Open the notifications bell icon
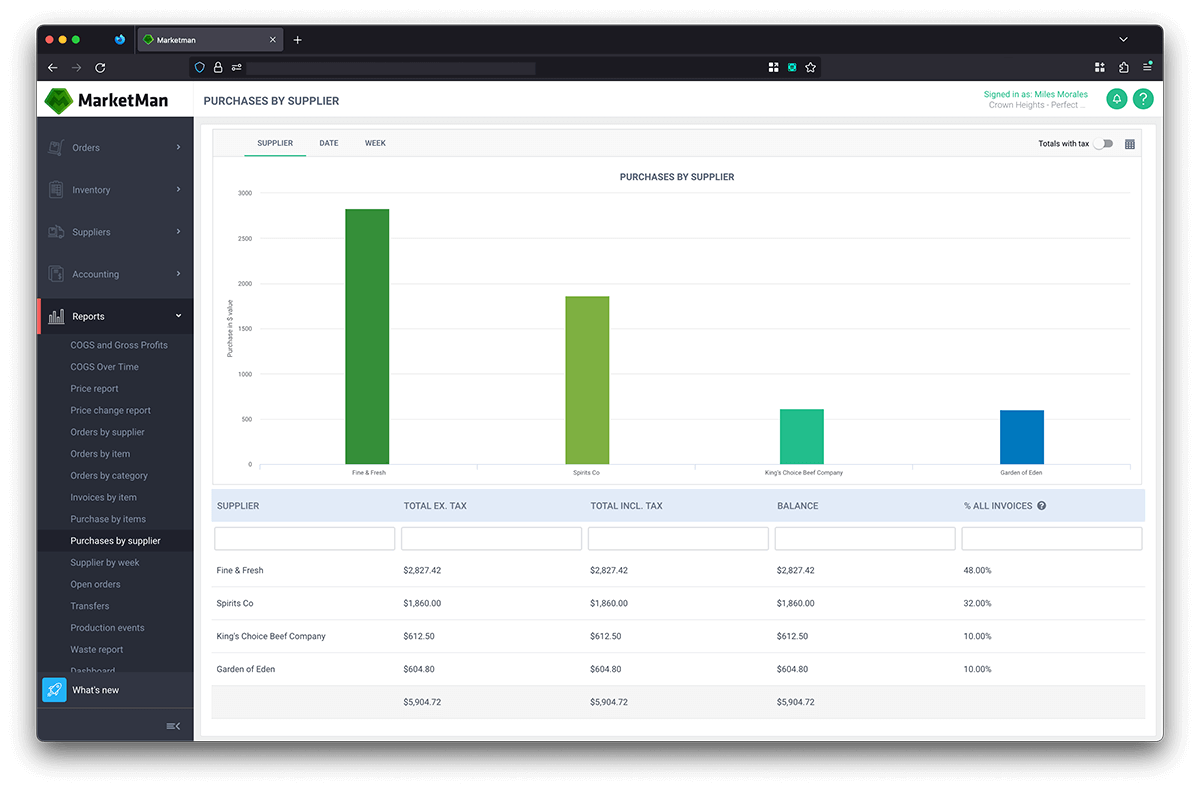 pos(1116,99)
